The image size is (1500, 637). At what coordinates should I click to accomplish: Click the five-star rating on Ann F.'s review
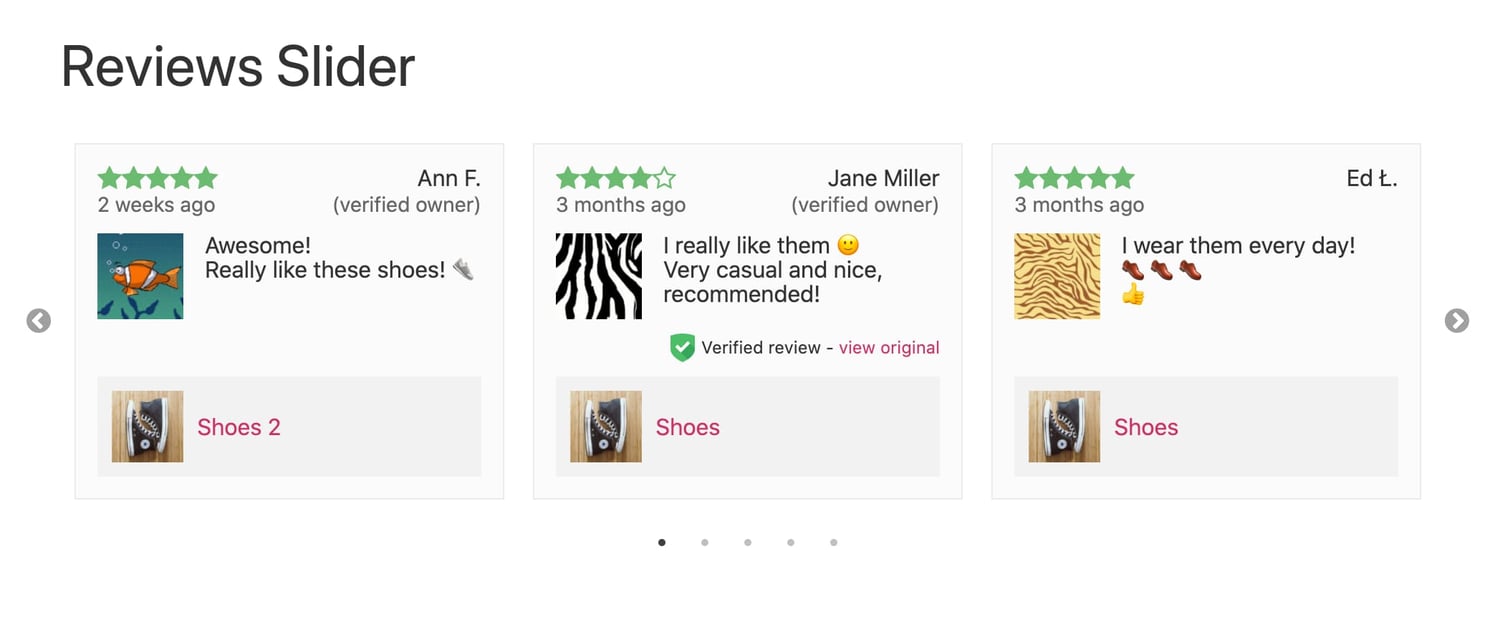[157, 179]
